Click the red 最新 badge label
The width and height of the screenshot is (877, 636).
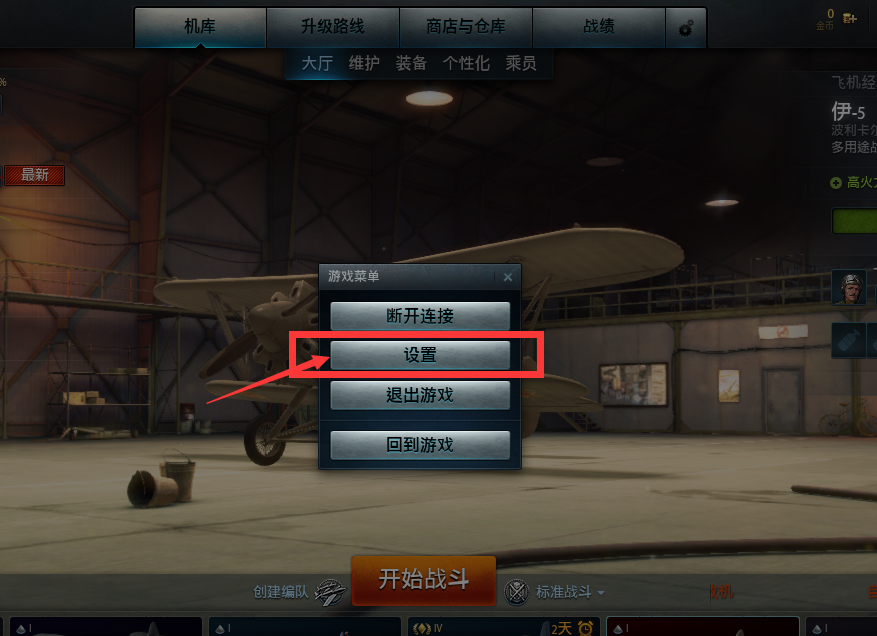point(35,175)
